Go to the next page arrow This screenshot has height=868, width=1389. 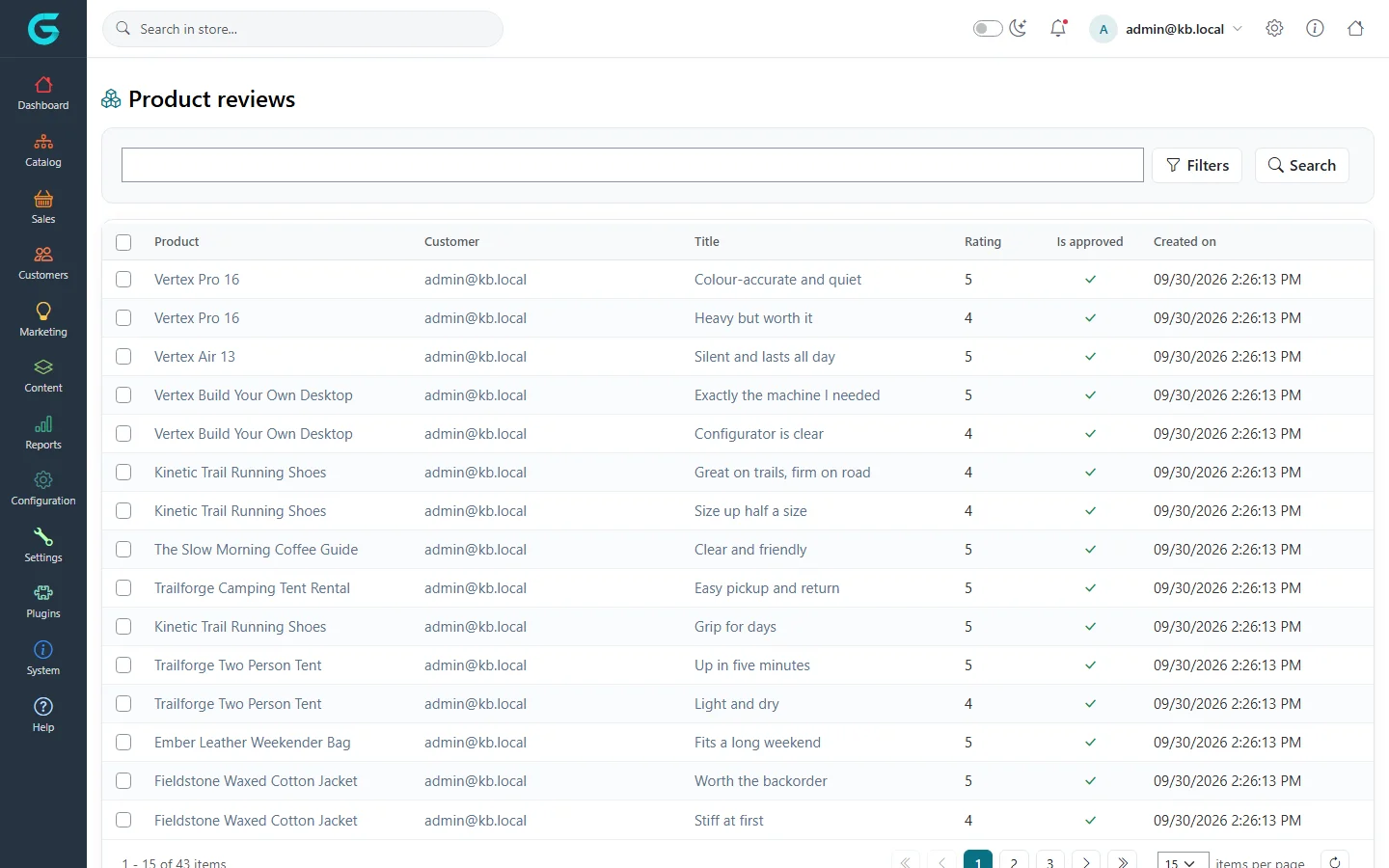coord(1086,862)
